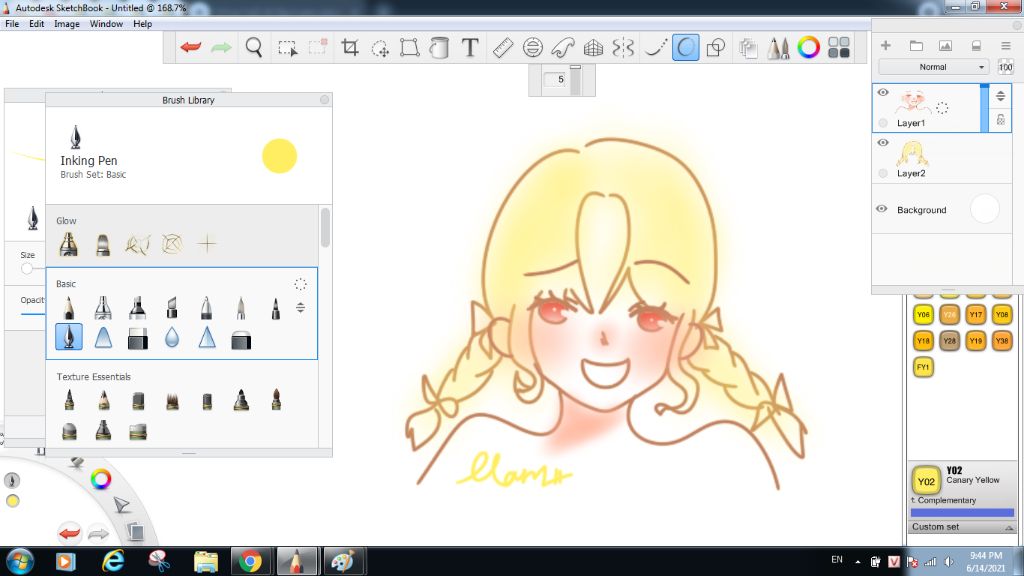Toggle the Predictive Stroke tool

click(686, 48)
